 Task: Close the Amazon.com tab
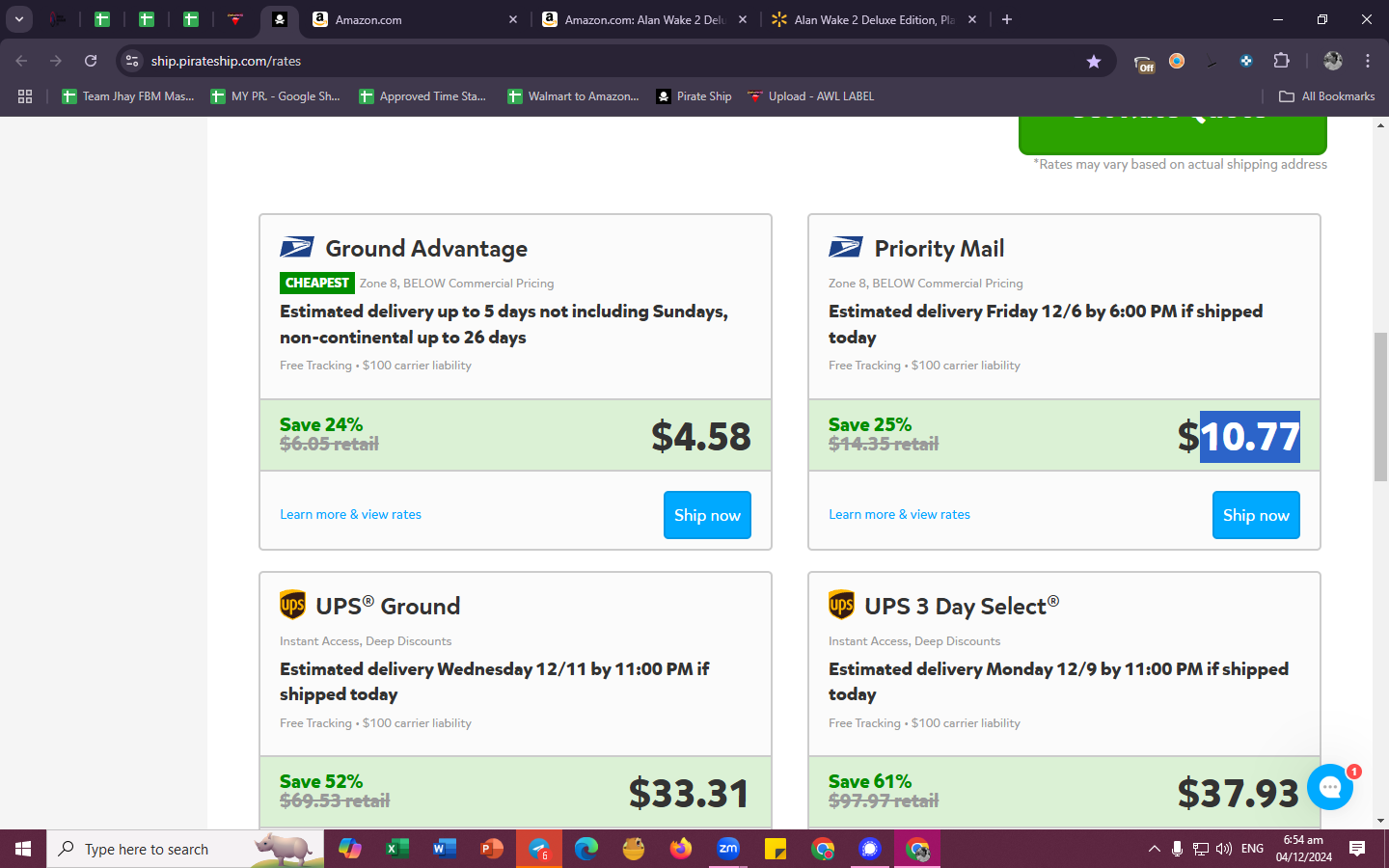click(513, 19)
